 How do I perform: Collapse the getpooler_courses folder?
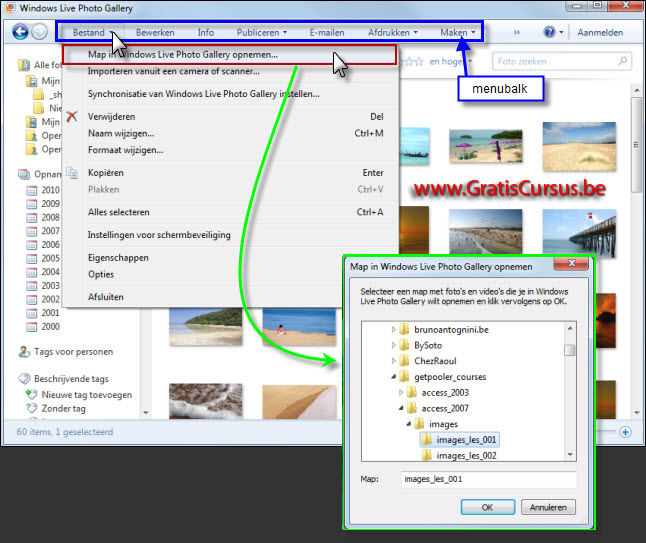click(x=393, y=376)
